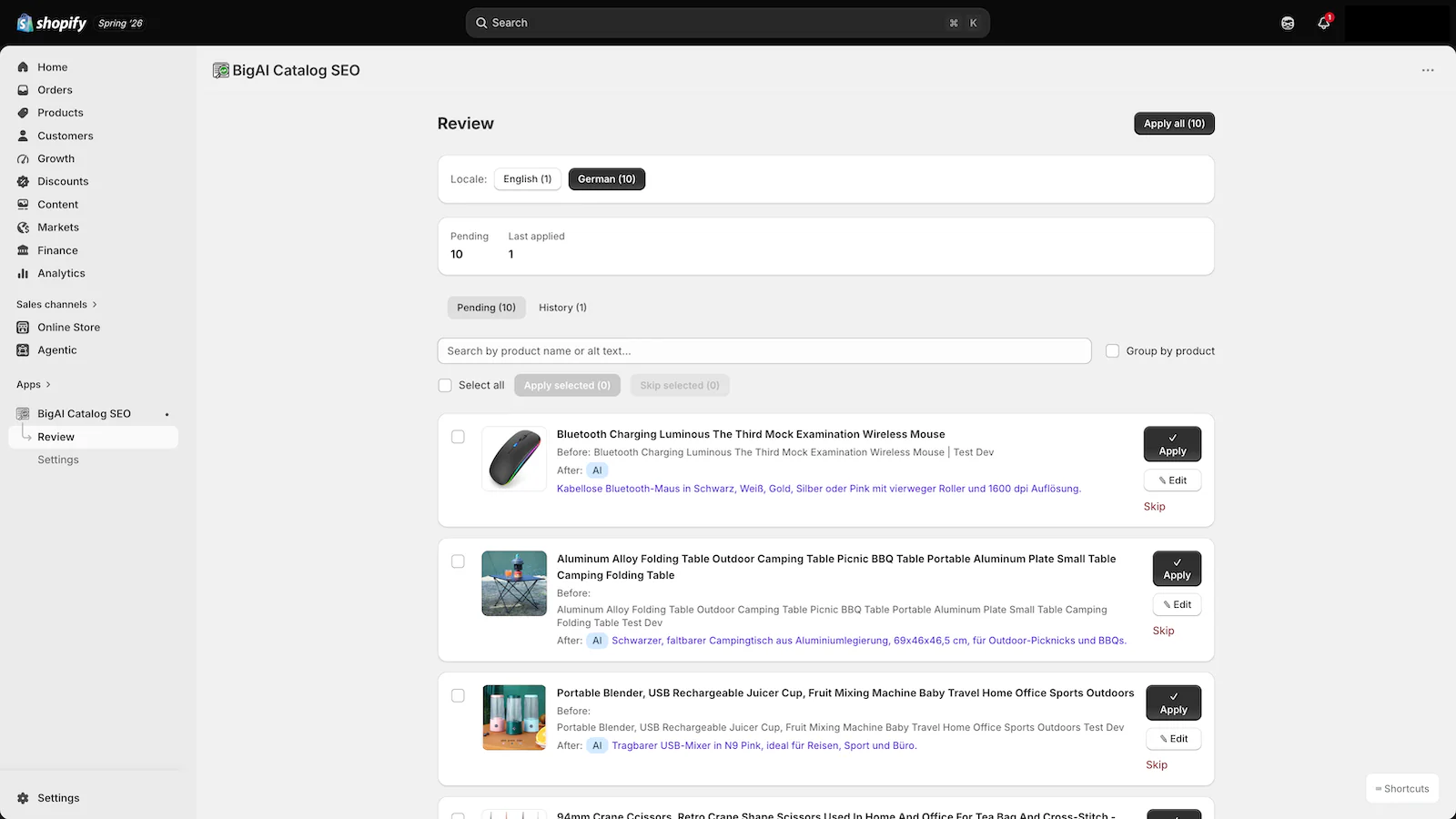The image size is (1456, 819).
Task: Click the magnifier icon in the top search bar
Action: [482, 23]
